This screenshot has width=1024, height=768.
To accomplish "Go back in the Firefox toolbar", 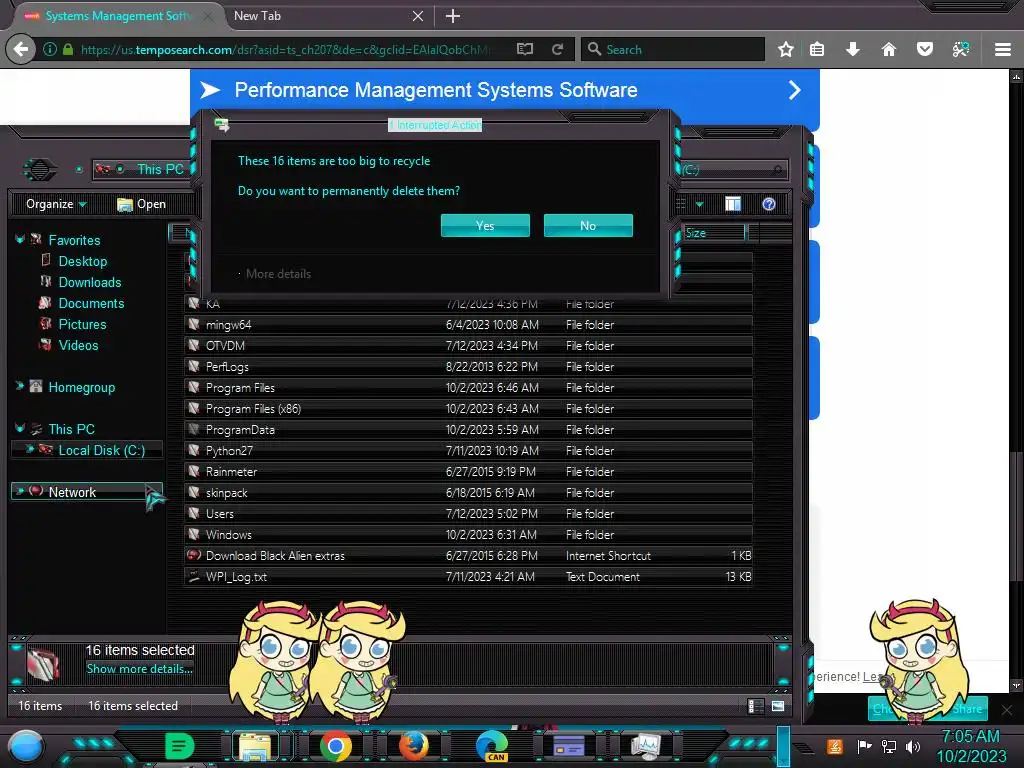I will pos(21,49).
